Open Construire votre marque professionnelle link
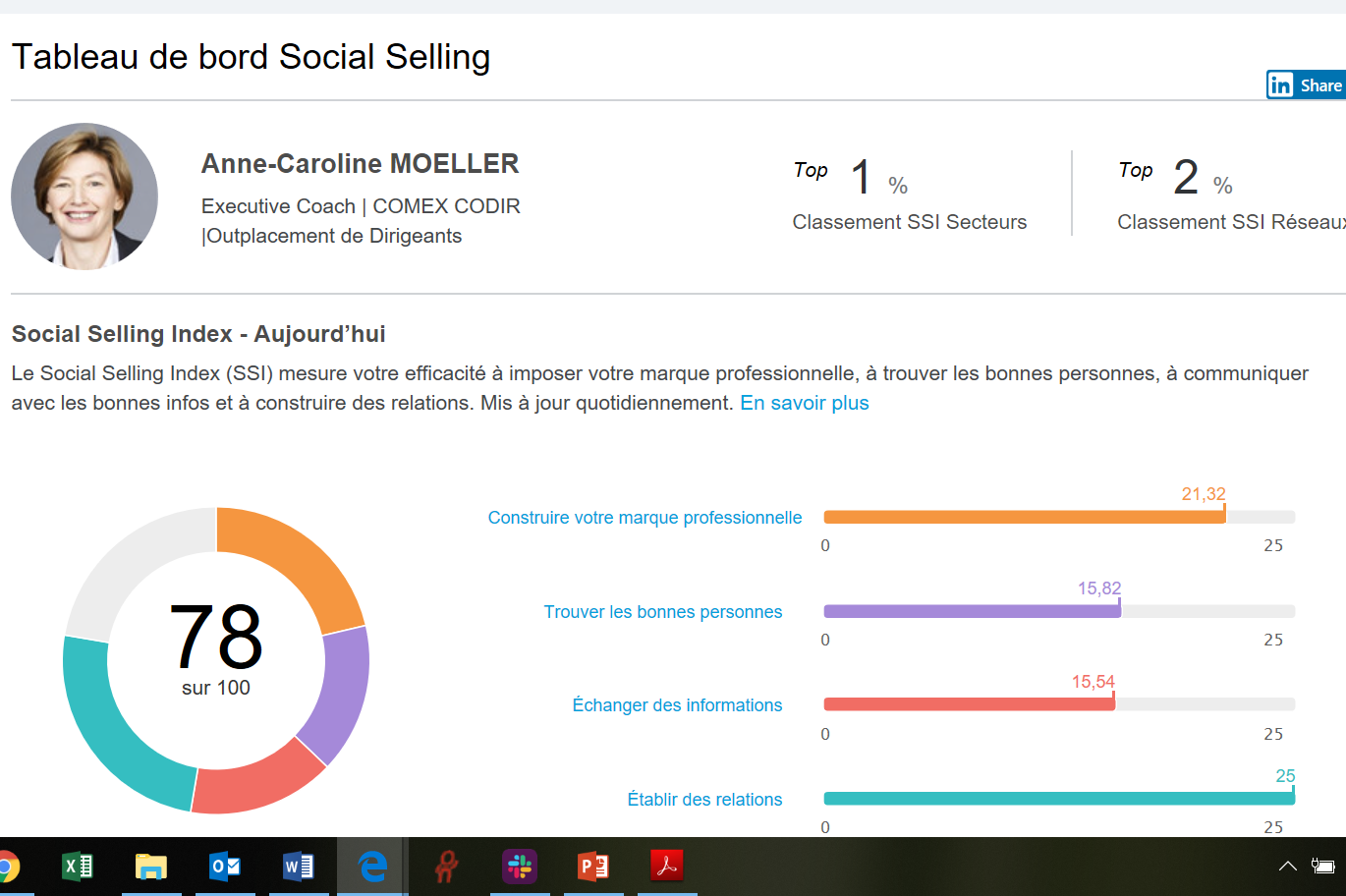 [x=645, y=518]
